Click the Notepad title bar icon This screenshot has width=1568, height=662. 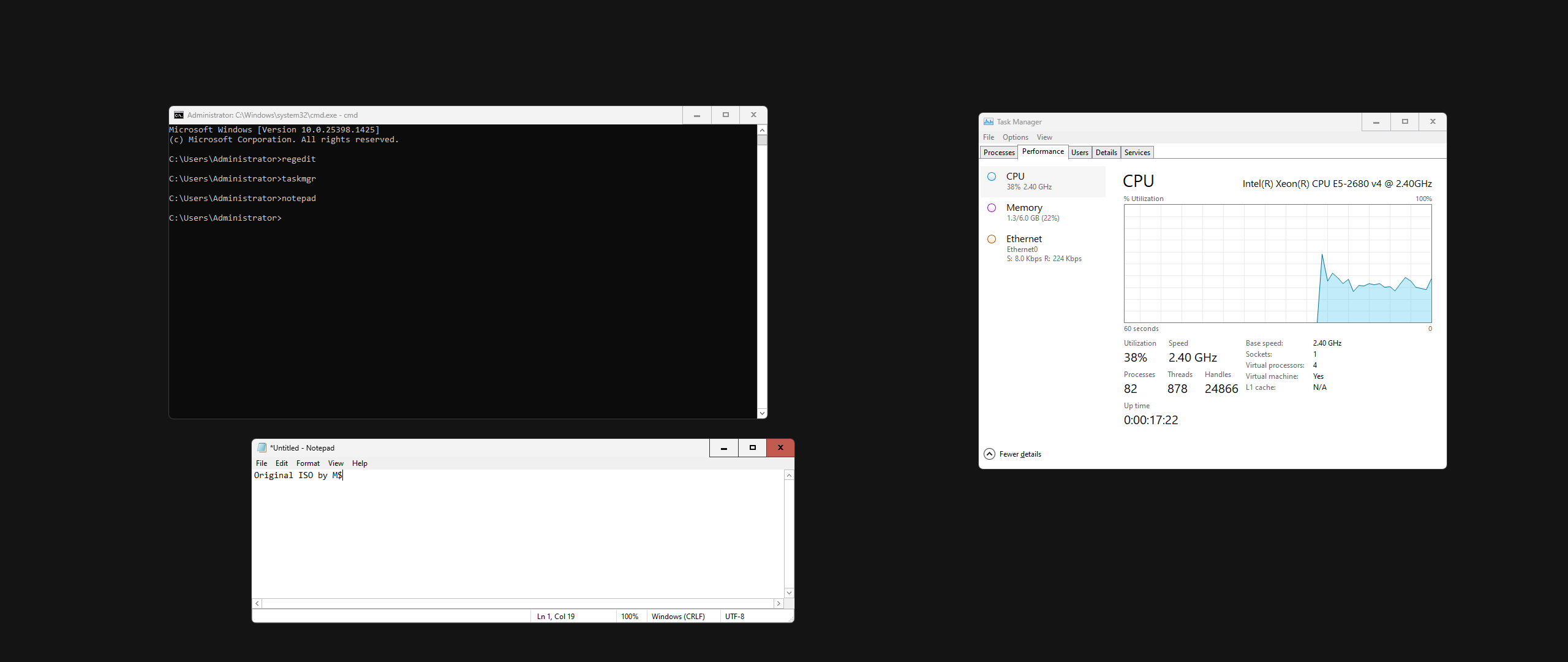tap(262, 448)
